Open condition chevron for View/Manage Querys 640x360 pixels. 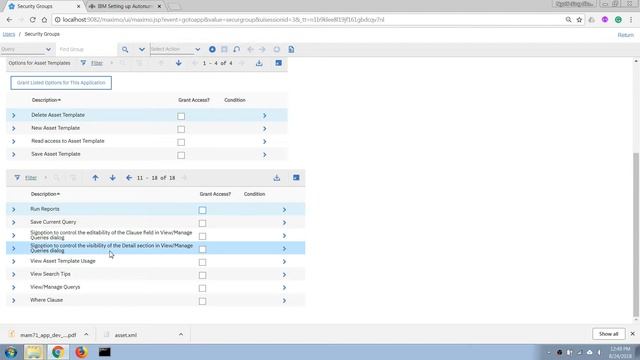tap(284, 288)
